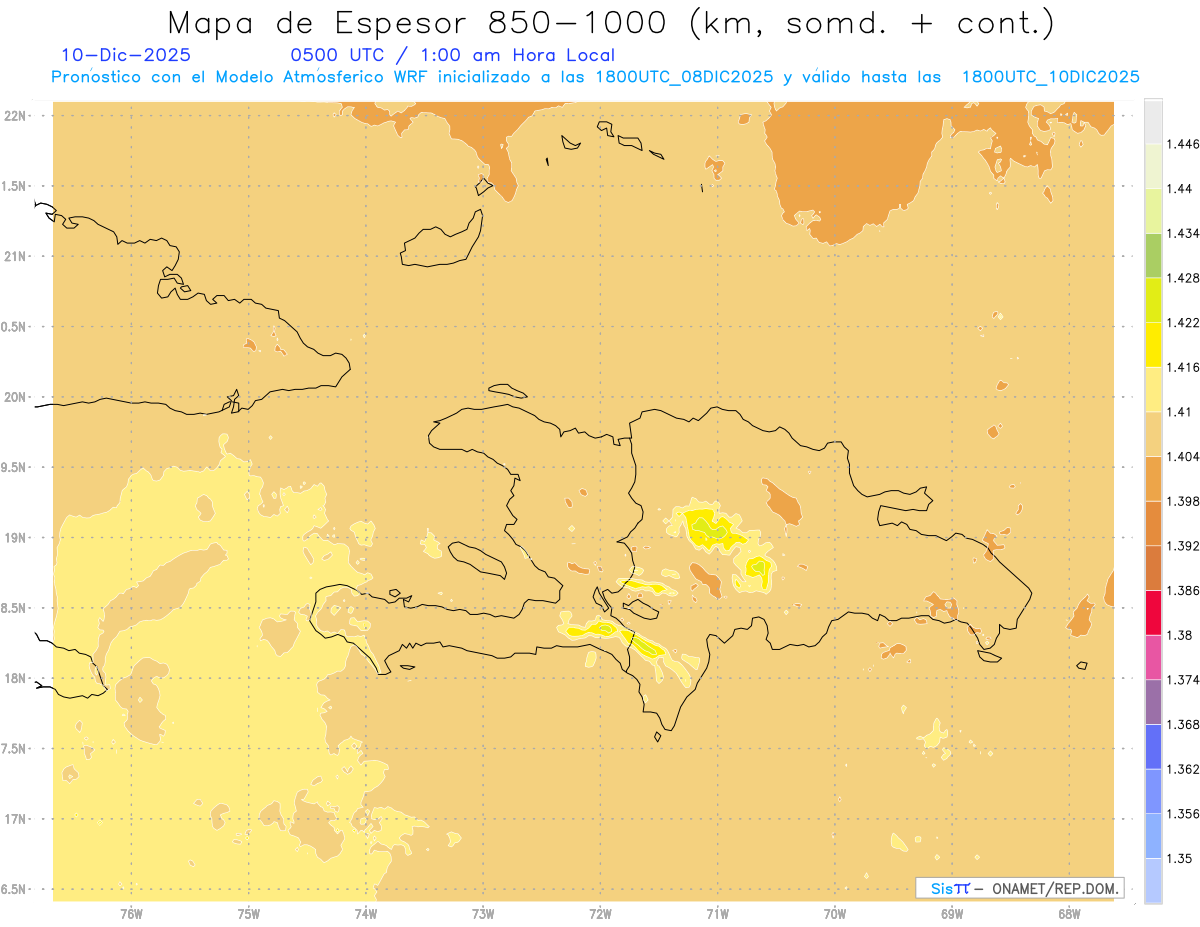Select the purple segment of the color scale
Screen dimensions: 1200x927
tap(1153, 701)
